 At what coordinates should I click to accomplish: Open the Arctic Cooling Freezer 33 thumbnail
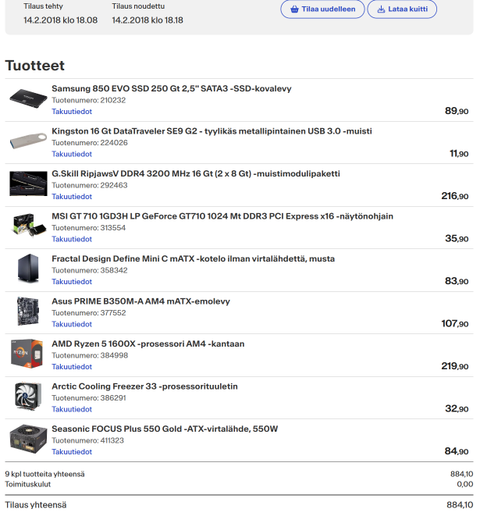click(28, 396)
